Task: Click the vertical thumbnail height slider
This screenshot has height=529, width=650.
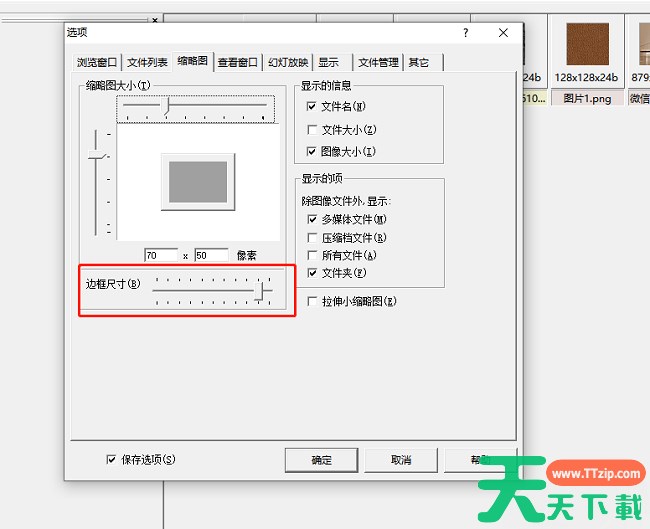Action: point(99,182)
